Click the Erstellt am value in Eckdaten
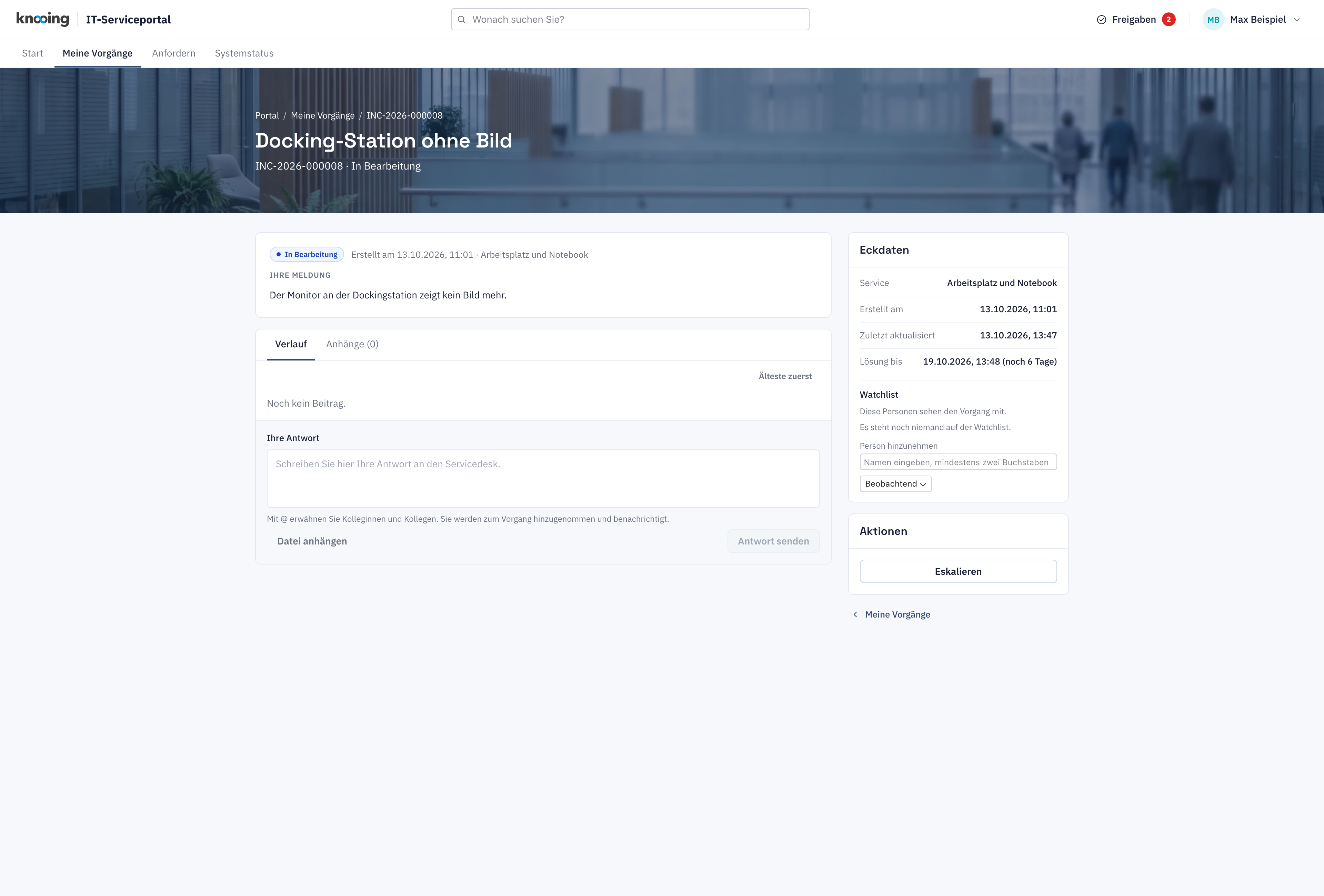The width and height of the screenshot is (1324, 896). click(1018, 309)
